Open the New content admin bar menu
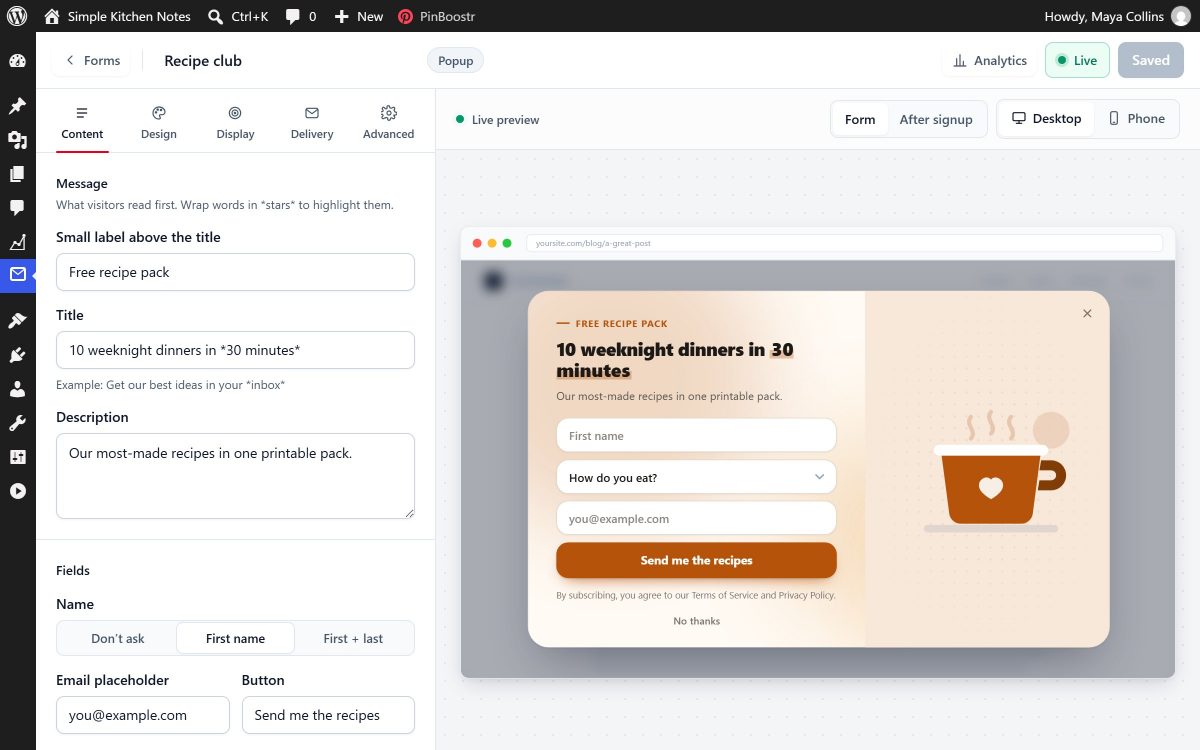This screenshot has width=1200, height=750. click(358, 16)
